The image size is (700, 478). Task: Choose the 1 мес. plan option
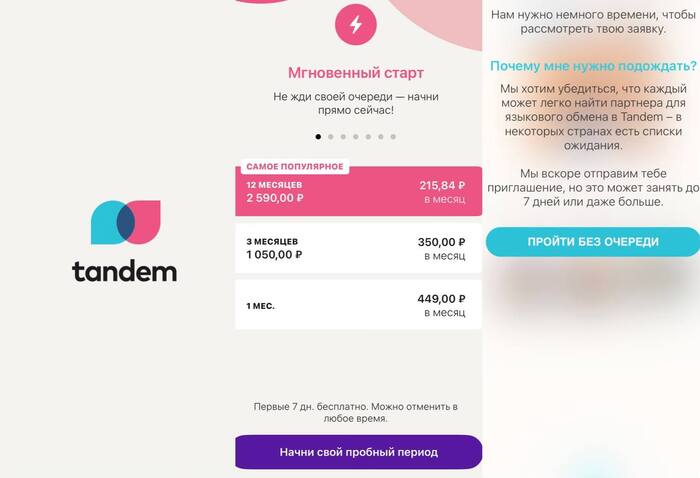pyautogui.click(x=358, y=305)
